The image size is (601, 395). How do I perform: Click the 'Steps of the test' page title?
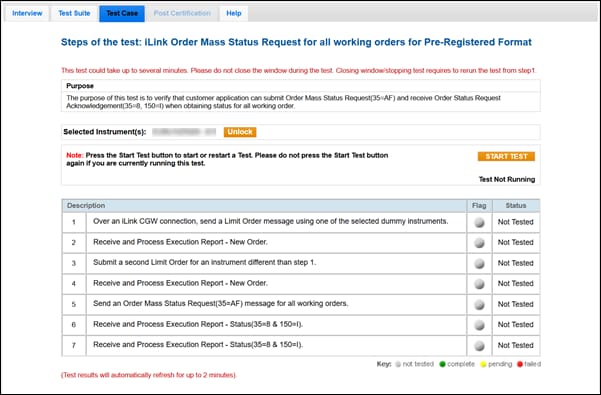pyautogui.click(x=296, y=42)
